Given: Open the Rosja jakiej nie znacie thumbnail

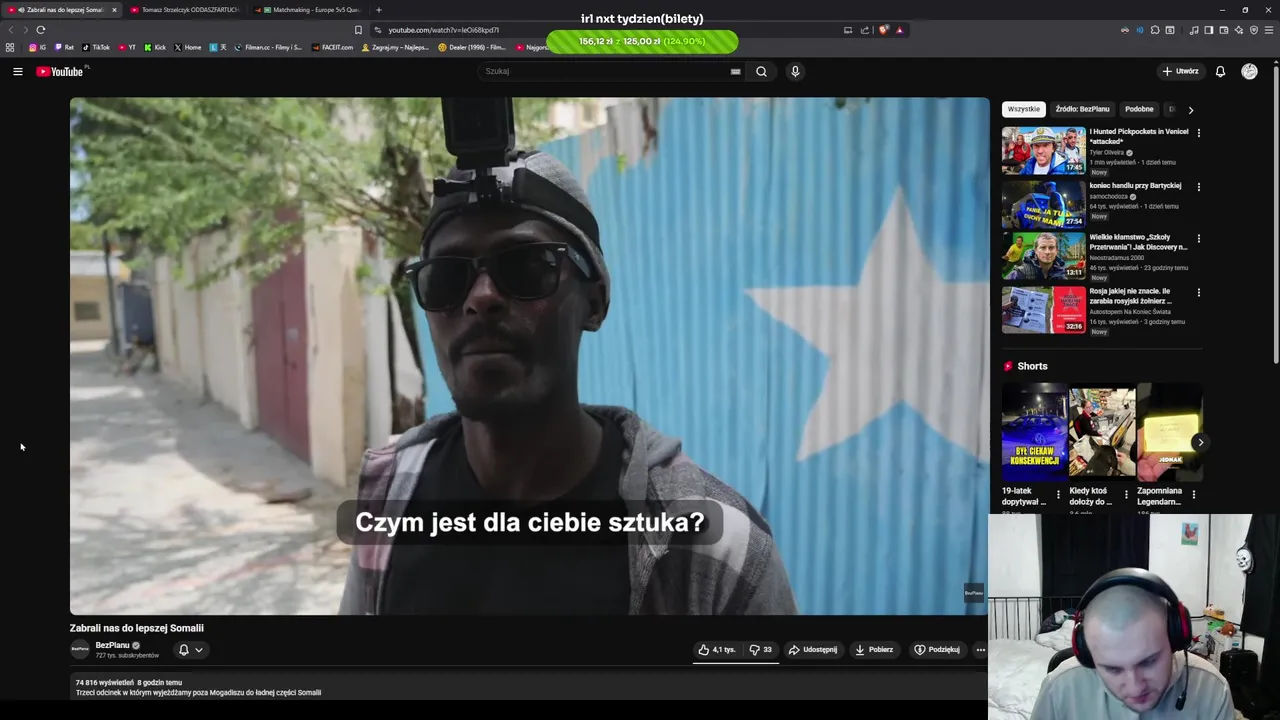Looking at the screenshot, I should (x=1043, y=310).
